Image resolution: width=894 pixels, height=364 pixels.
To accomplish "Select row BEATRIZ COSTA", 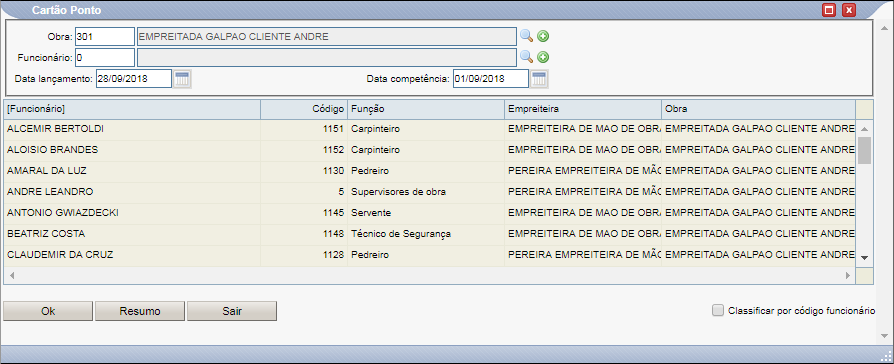I will [430, 234].
